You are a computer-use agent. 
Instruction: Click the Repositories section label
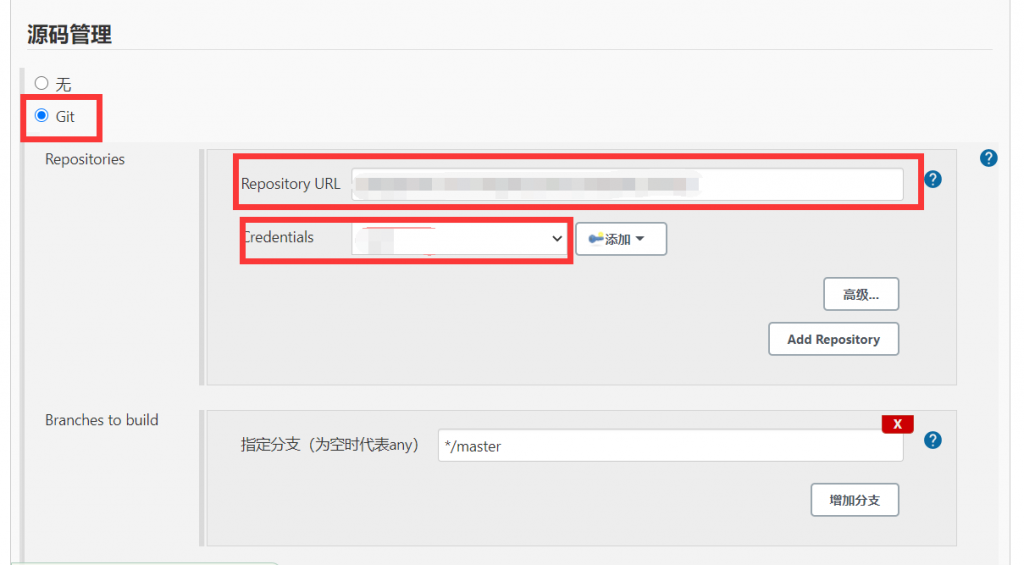click(x=85, y=159)
